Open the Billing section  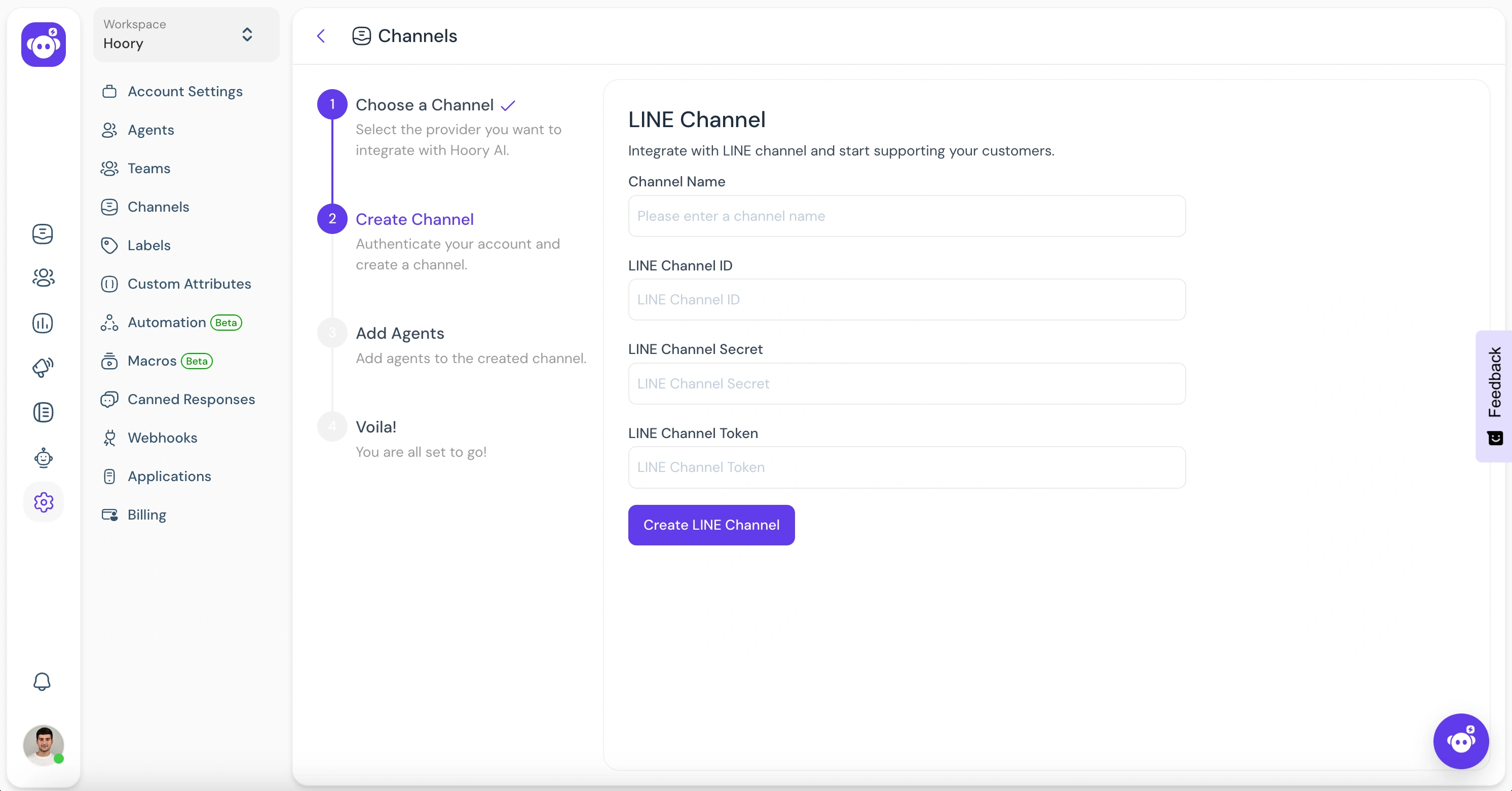tap(147, 514)
